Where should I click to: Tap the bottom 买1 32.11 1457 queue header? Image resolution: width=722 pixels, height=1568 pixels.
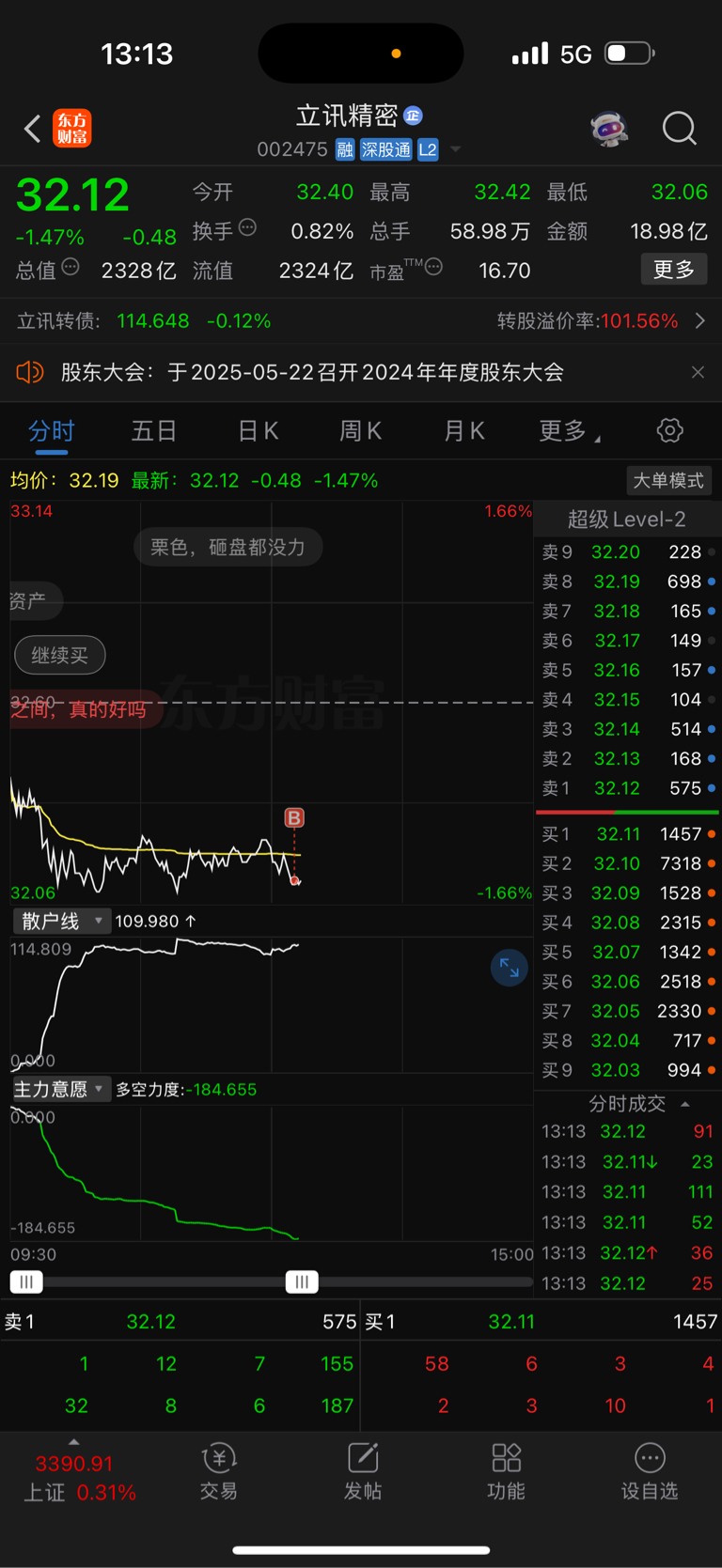point(541,1322)
